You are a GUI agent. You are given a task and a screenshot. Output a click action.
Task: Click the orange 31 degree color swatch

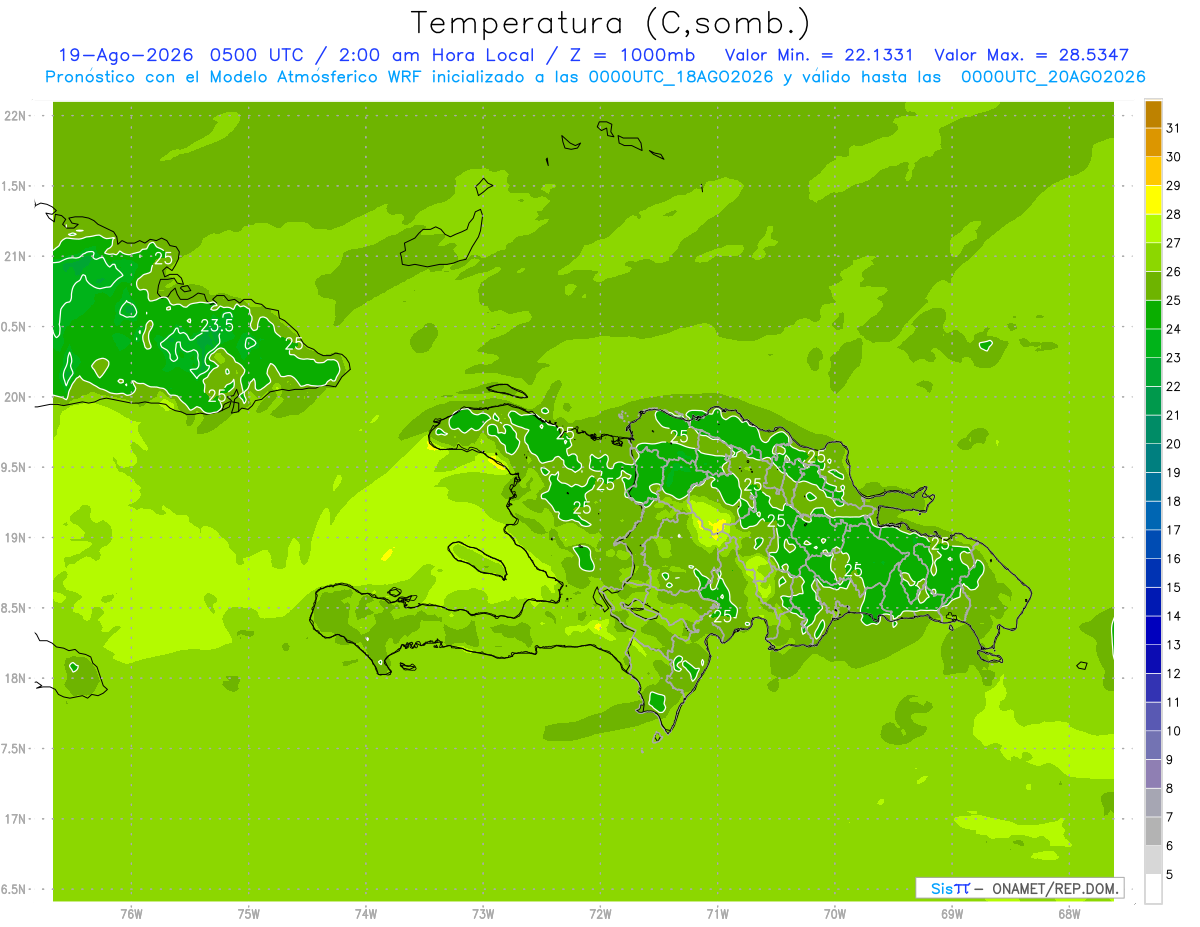pyautogui.click(x=1153, y=114)
